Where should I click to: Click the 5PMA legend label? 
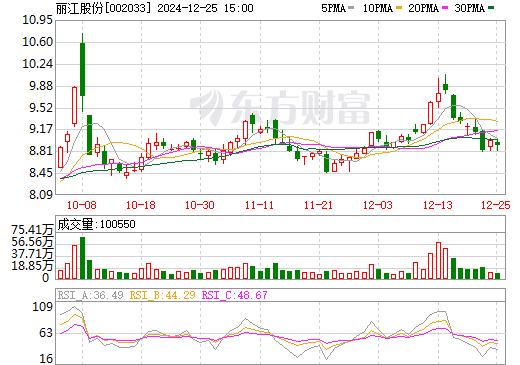333,8
